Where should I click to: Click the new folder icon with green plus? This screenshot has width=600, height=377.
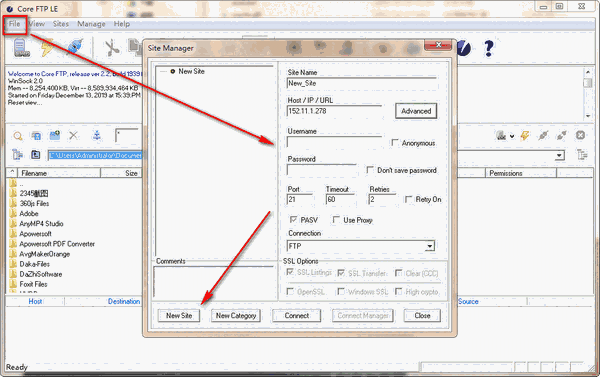coord(55,135)
